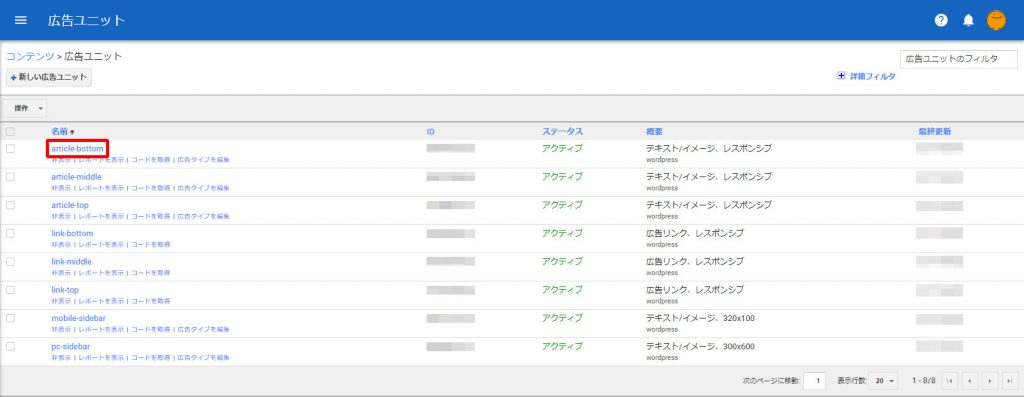Screen dimensions: 1024x397
Task: Click 'テキスト/イメージ、300x600' summary text
Action: point(700,346)
